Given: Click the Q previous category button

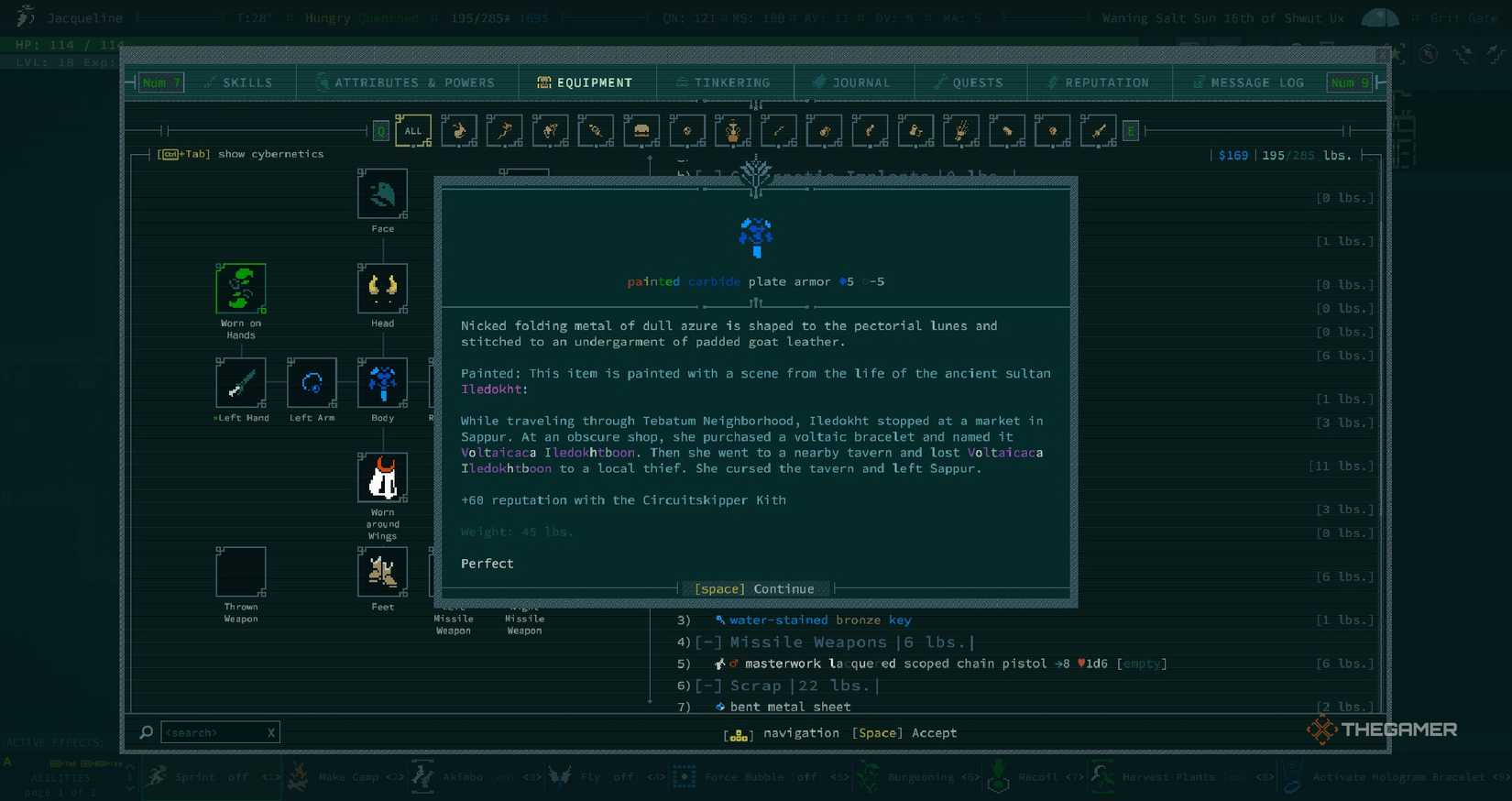Looking at the screenshot, I should (381, 132).
